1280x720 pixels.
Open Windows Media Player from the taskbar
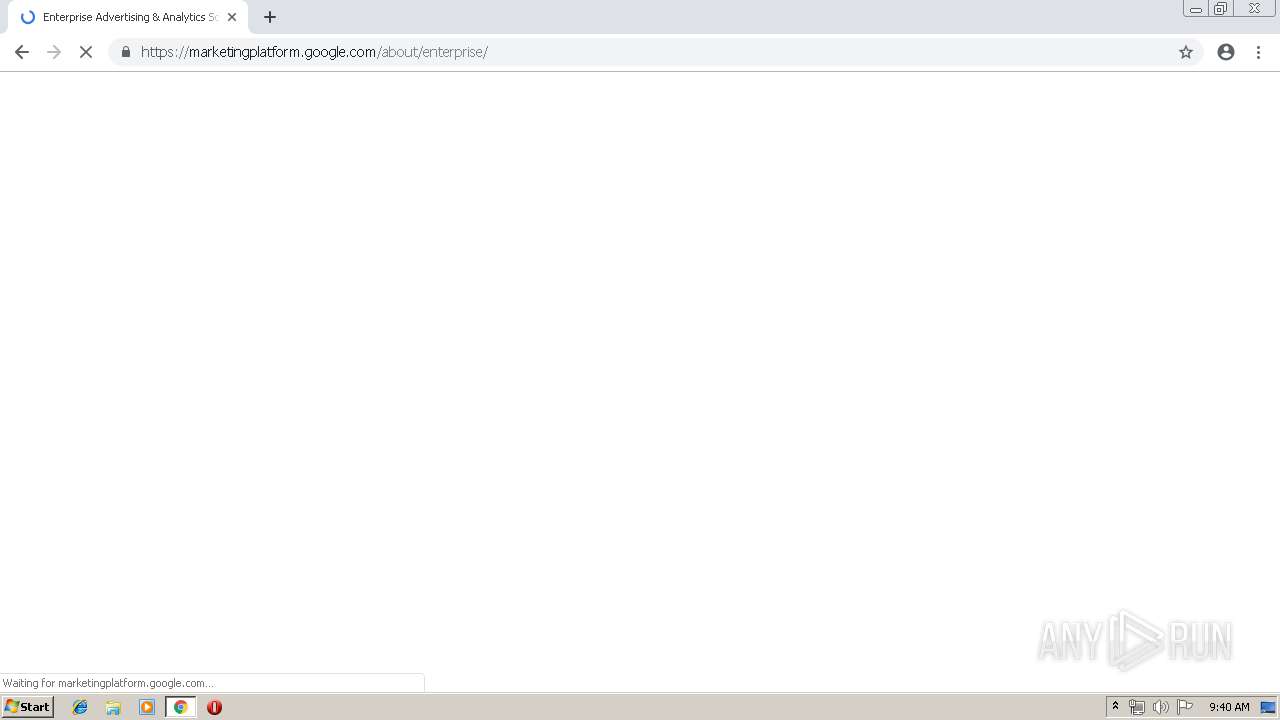coord(147,707)
